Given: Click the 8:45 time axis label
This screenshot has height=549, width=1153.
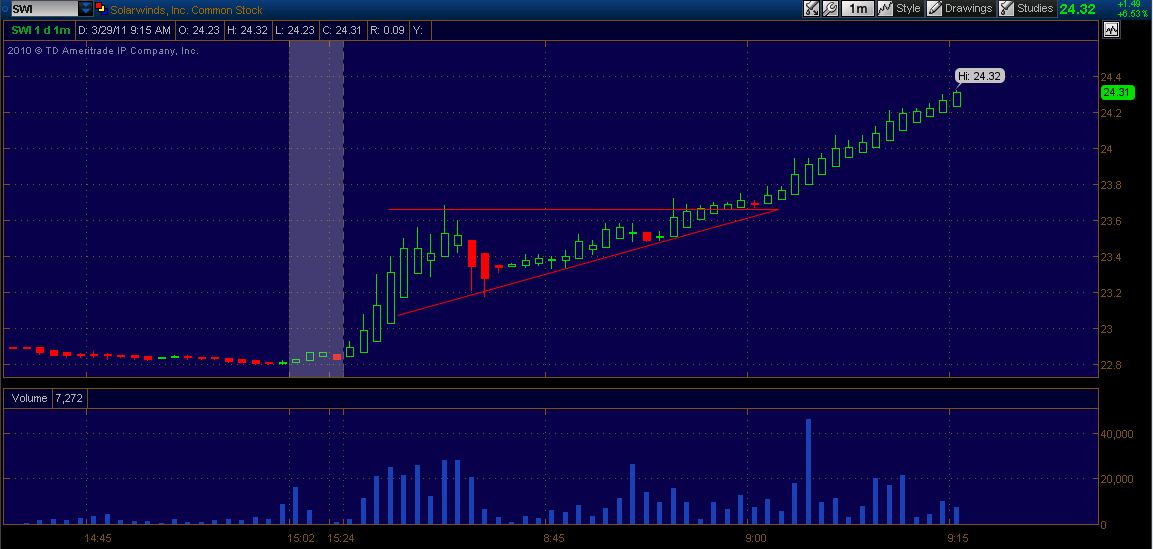Looking at the screenshot, I should (x=554, y=538).
